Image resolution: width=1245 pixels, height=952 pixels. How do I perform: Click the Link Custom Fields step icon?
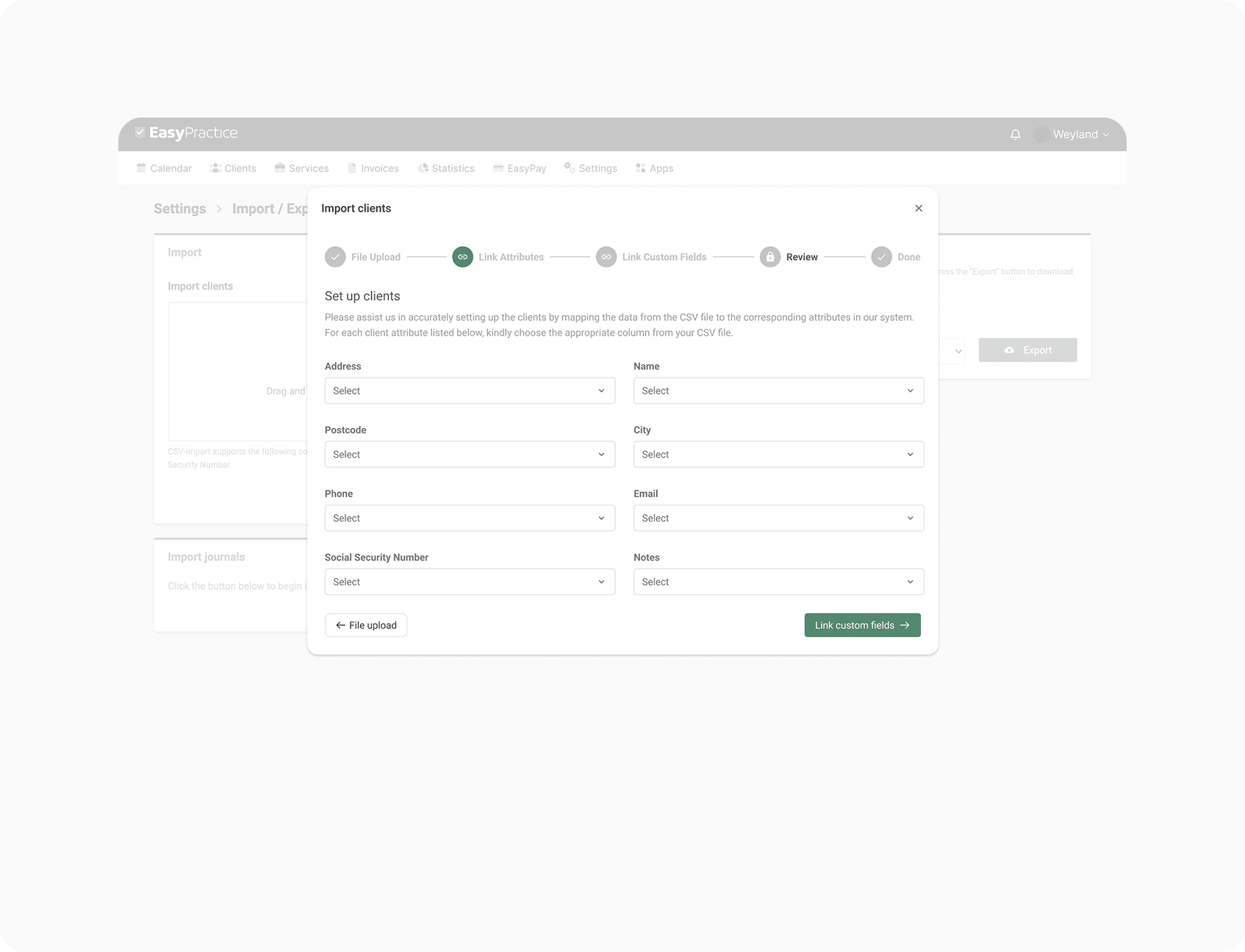606,257
